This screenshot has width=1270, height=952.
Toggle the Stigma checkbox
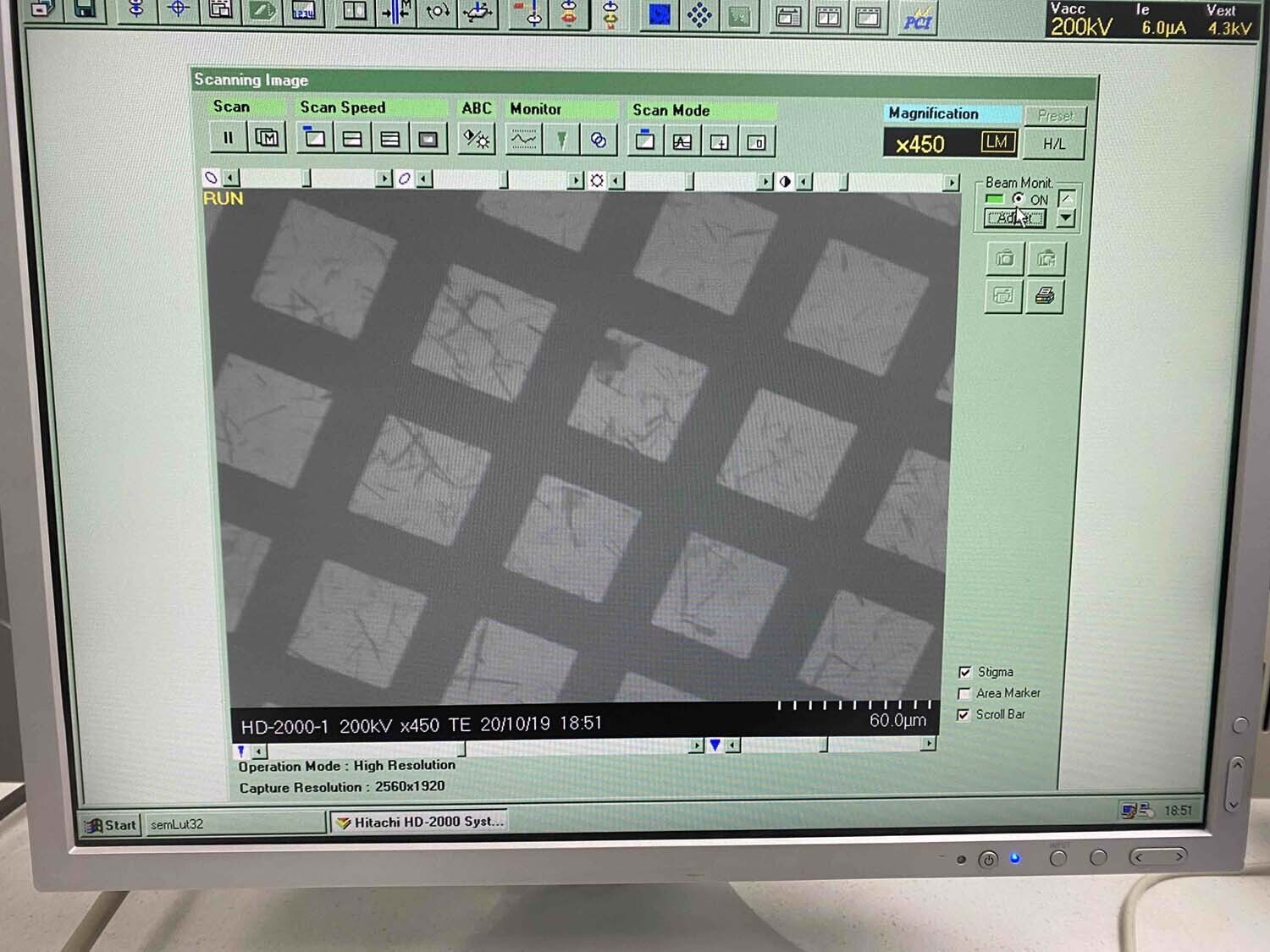(964, 672)
